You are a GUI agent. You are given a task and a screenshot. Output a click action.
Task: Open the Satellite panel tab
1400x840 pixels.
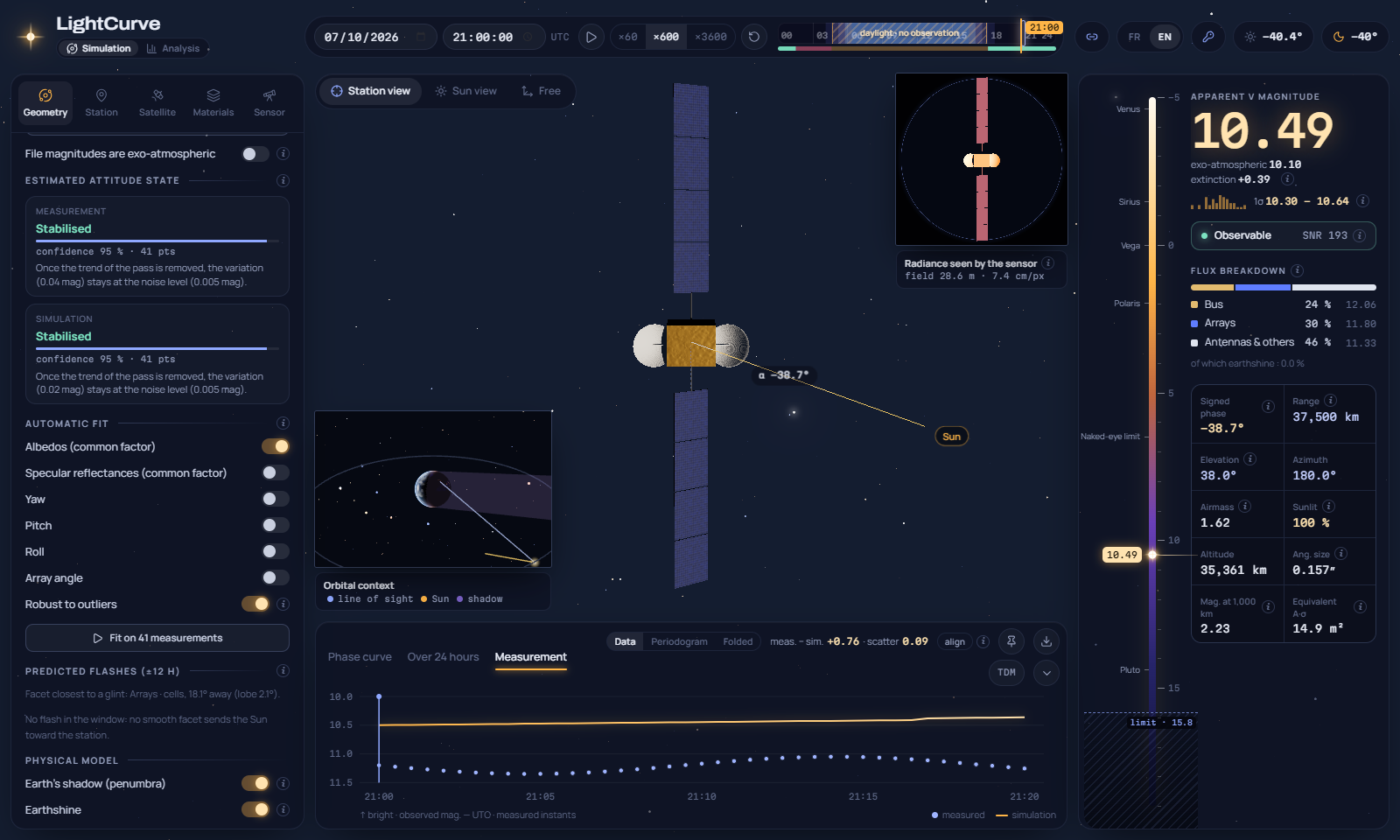click(x=157, y=102)
